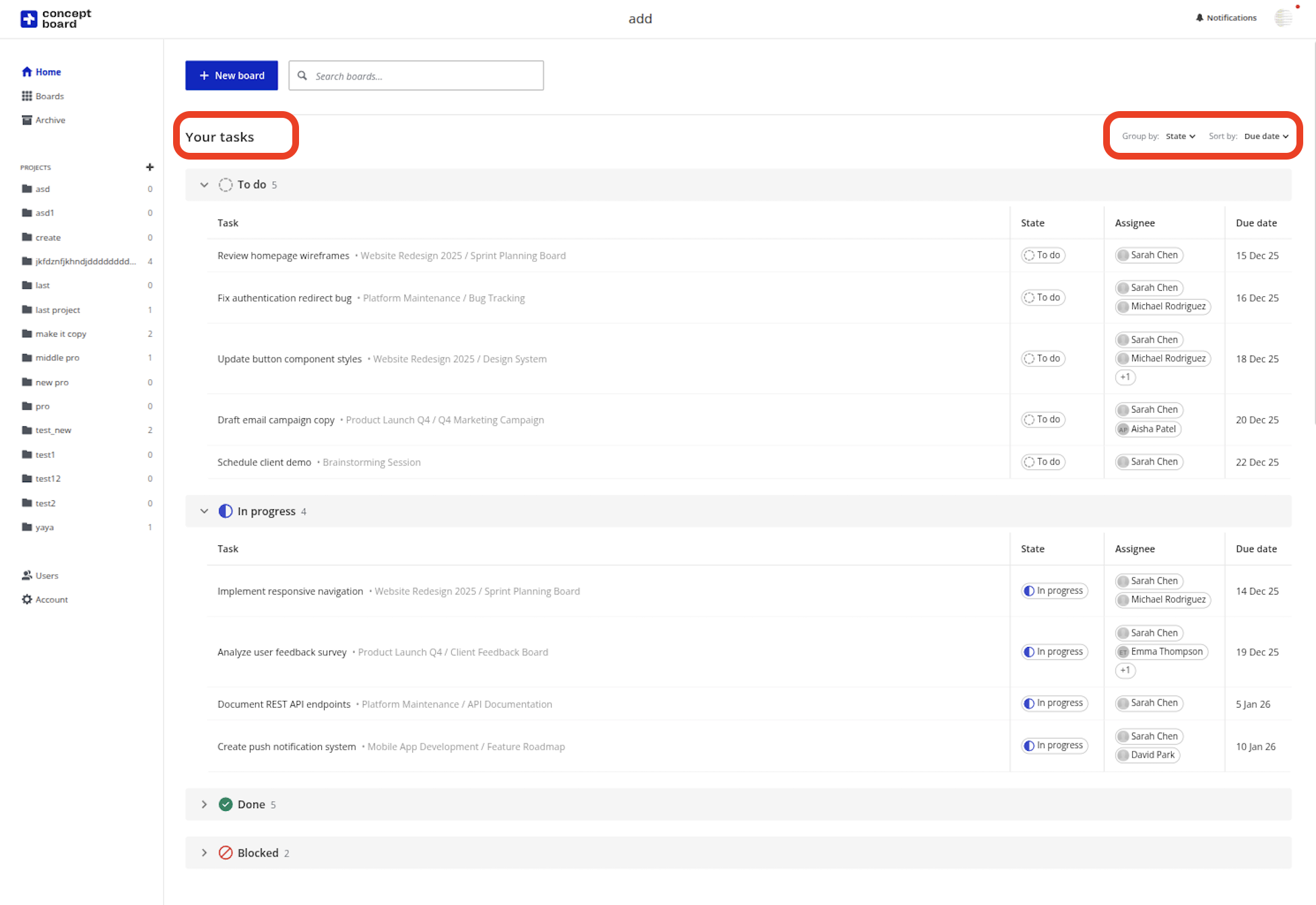Image resolution: width=1316 pixels, height=905 pixels.
Task: Click the Archive box icon in sidebar
Action: pos(27,120)
